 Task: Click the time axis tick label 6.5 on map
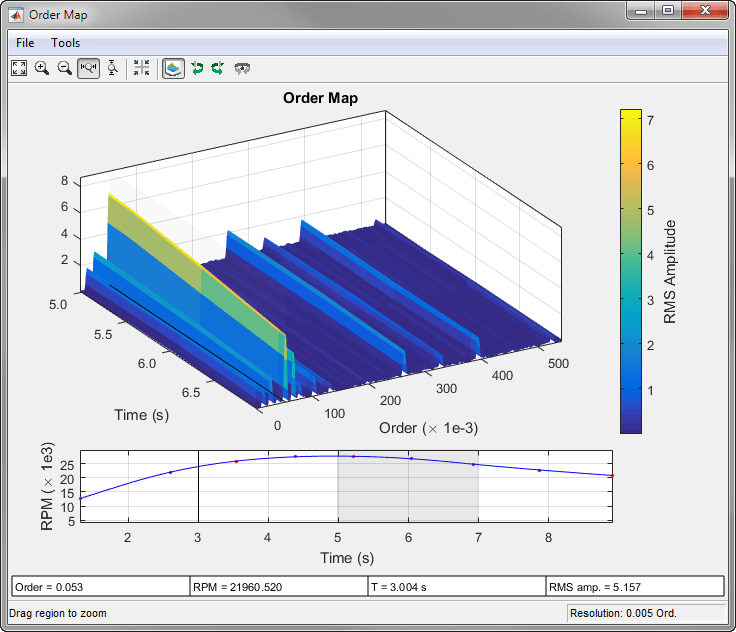[191, 393]
